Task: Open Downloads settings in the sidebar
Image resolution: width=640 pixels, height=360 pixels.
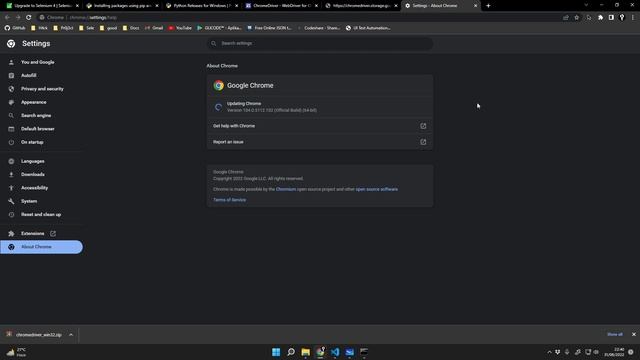Action: (33, 175)
